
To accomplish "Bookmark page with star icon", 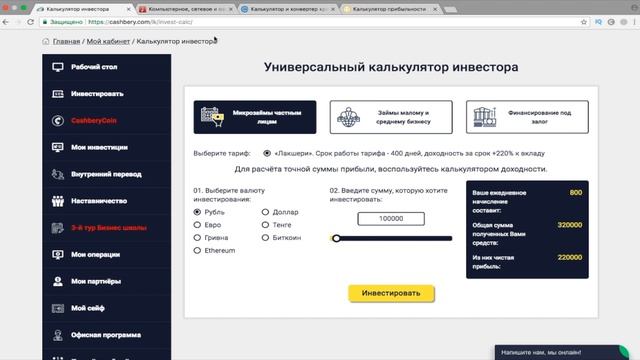I will [584, 22].
